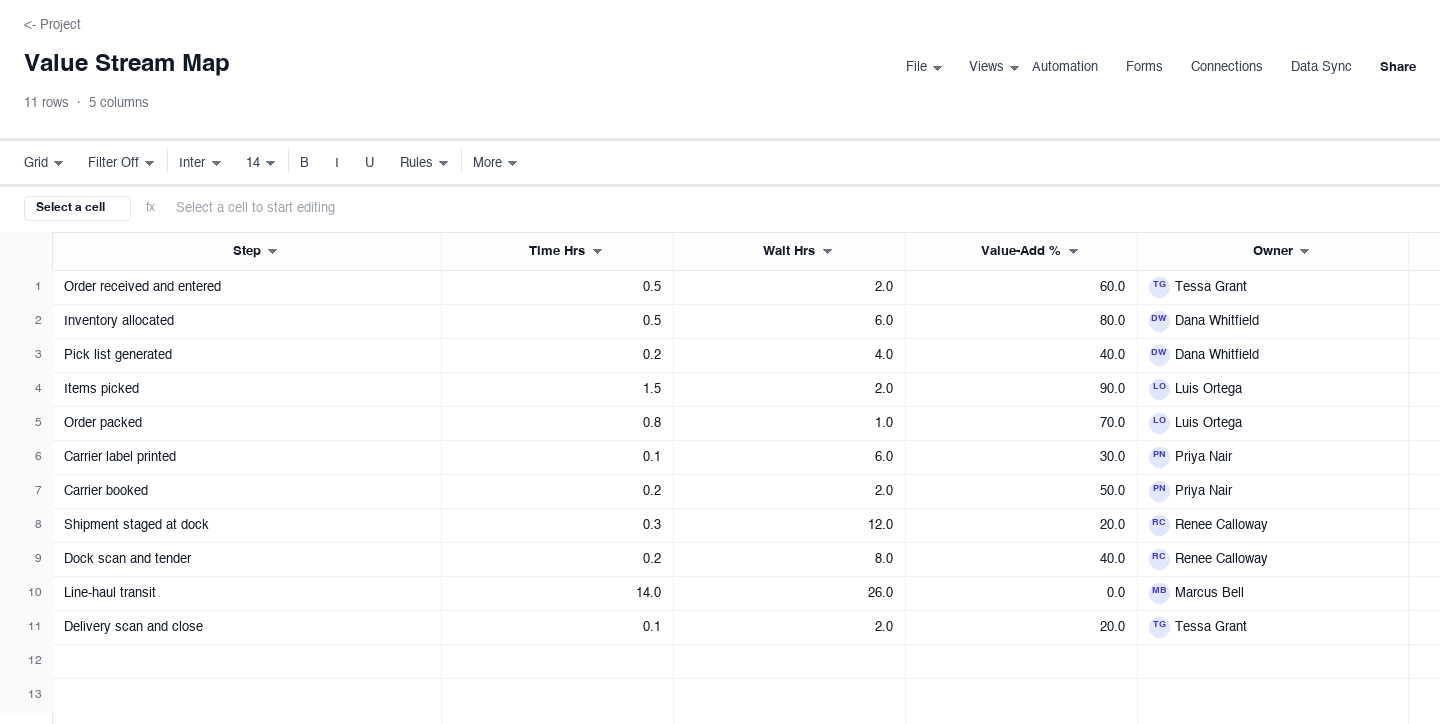Click the fx formula icon
The image size is (1440, 724).
tap(150, 208)
